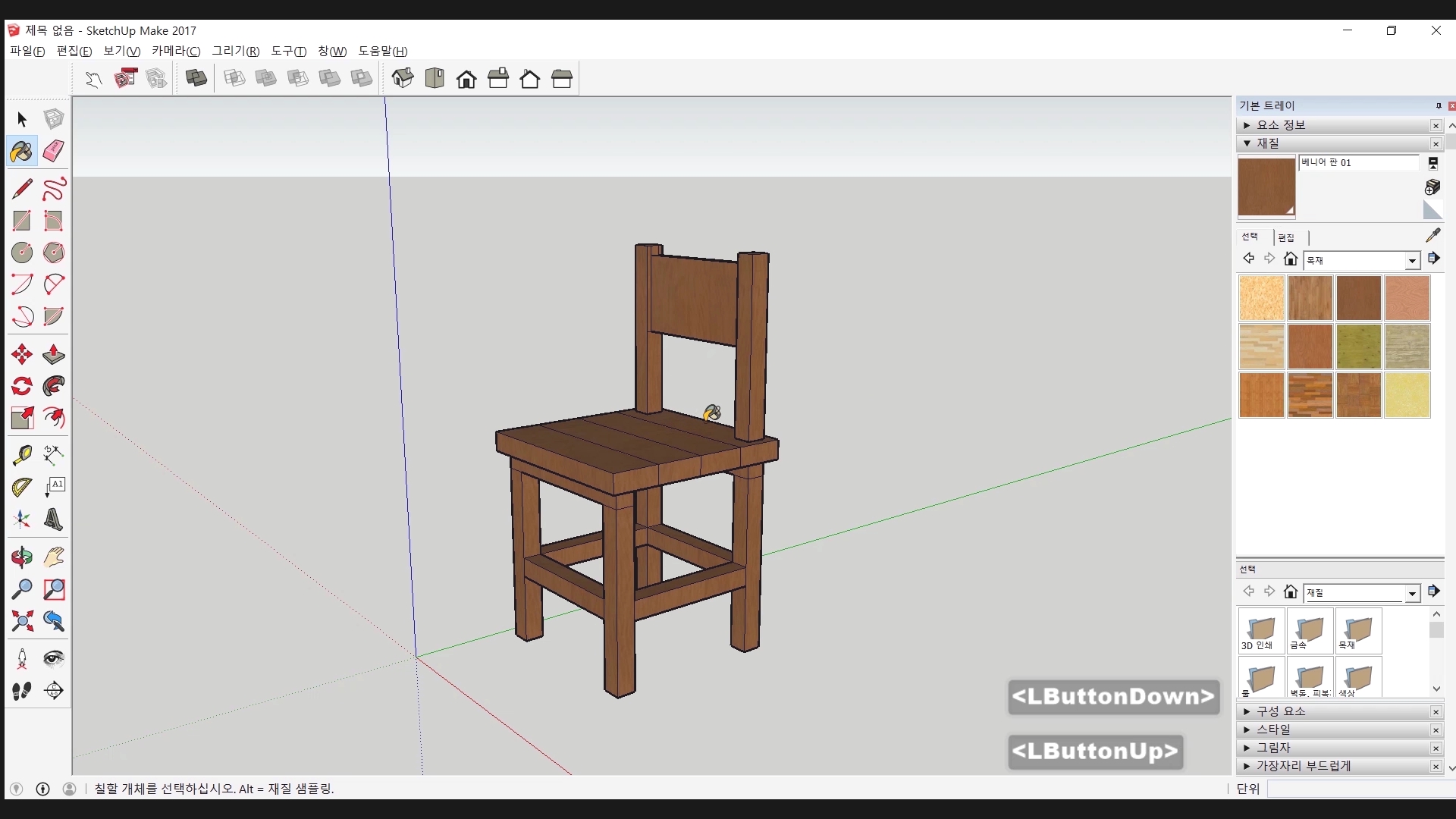Pin the default tray panel
Viewport: 1456px width, 819px height.
[1439, 106]
